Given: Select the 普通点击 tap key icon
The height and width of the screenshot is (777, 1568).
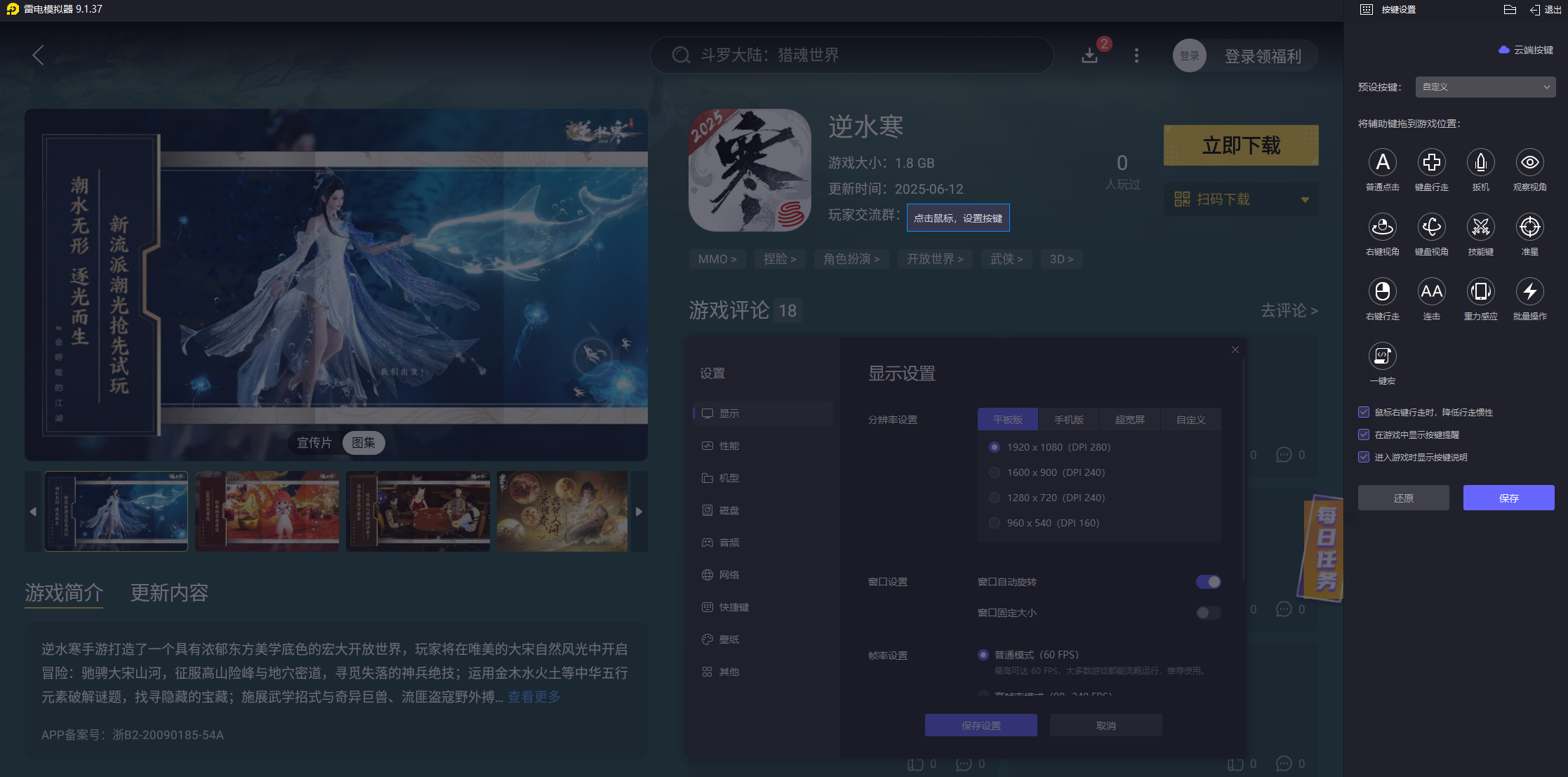Looking at the screenshot, I should pyautogui.click(x=1382, y=163).
